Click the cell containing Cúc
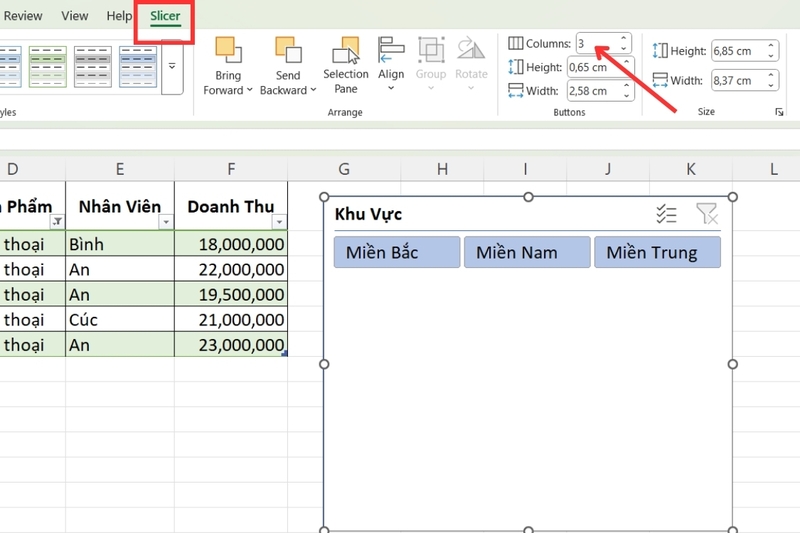The image size is (800, 533). pyautogui.click(x=120, y=319)
